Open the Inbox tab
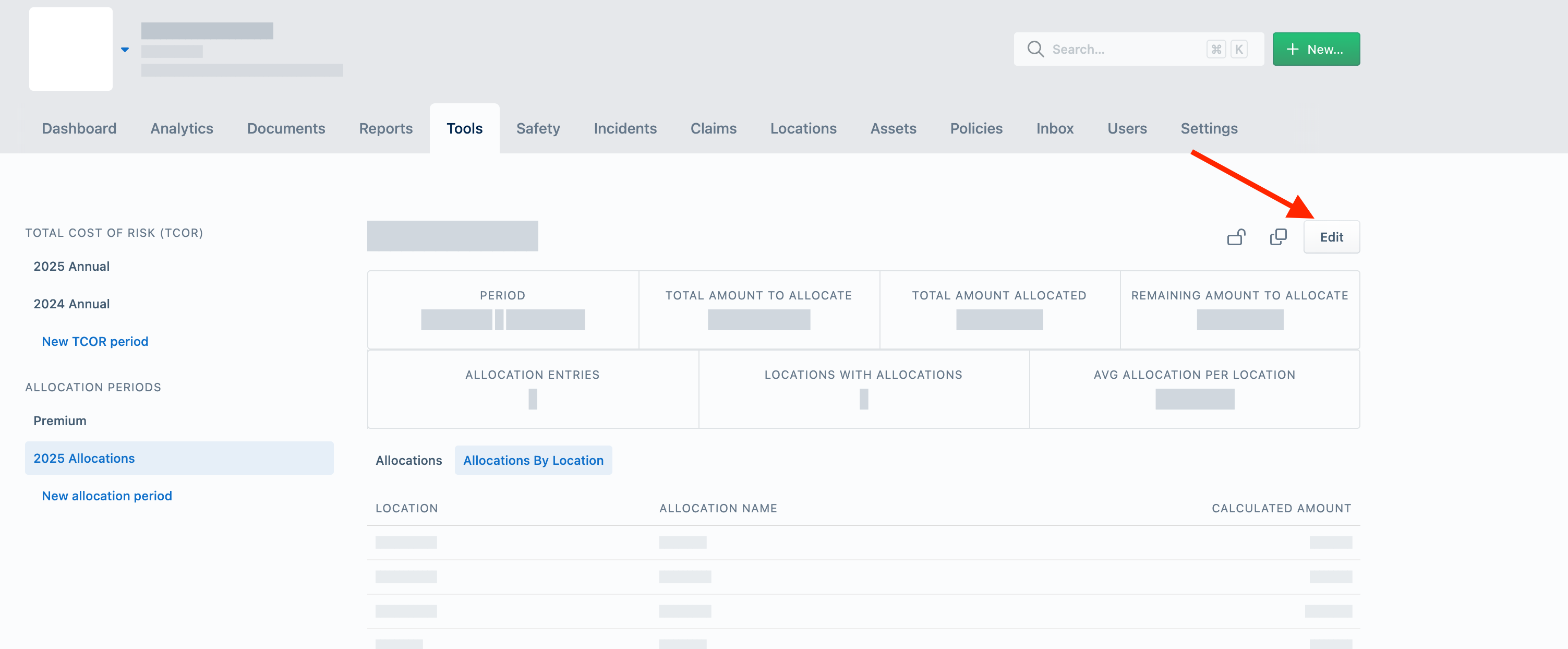The height and width of the screenshot is (649, 1568). tap(1055, 128)
